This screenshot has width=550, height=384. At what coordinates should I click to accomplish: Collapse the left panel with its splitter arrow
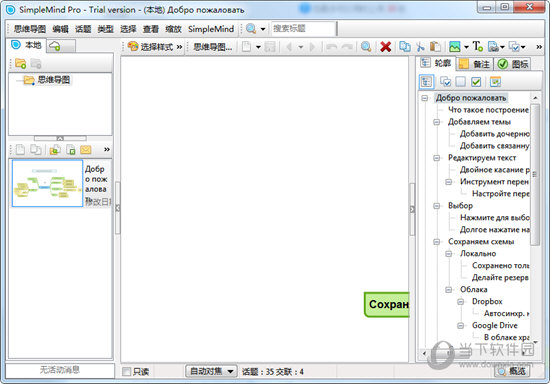point(118,208)
